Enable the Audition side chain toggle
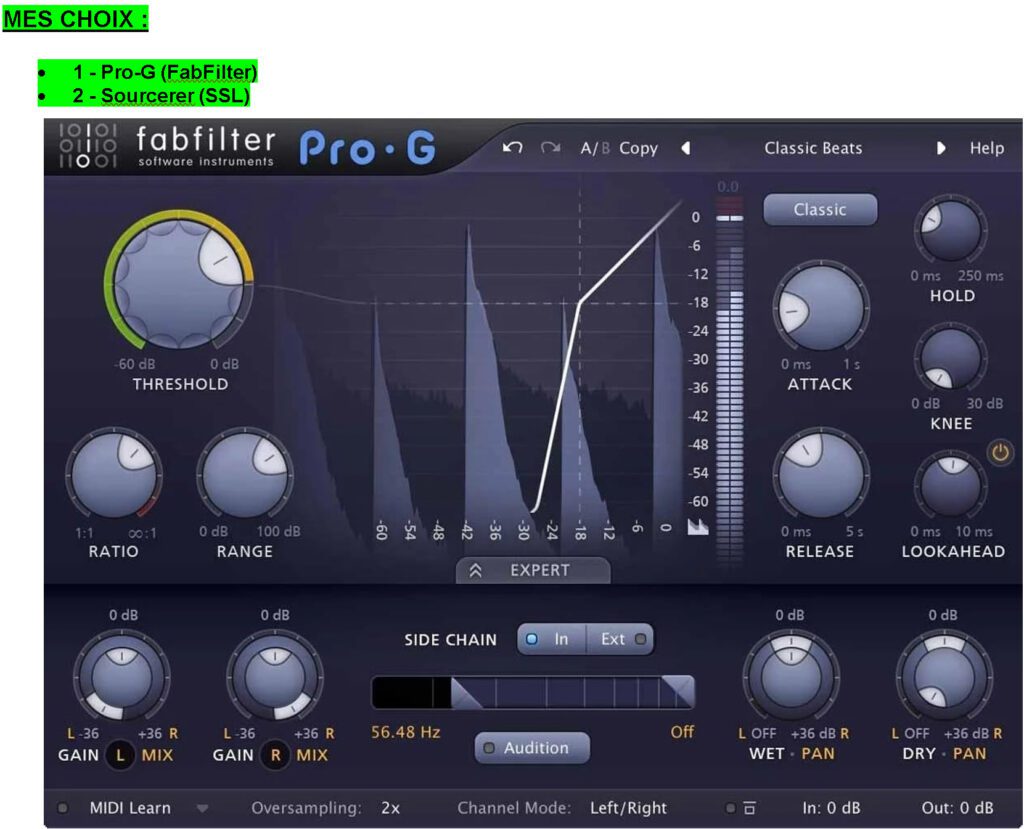Screen dimensions: 1024x829 pyautogui.click(x=532, y=748)
